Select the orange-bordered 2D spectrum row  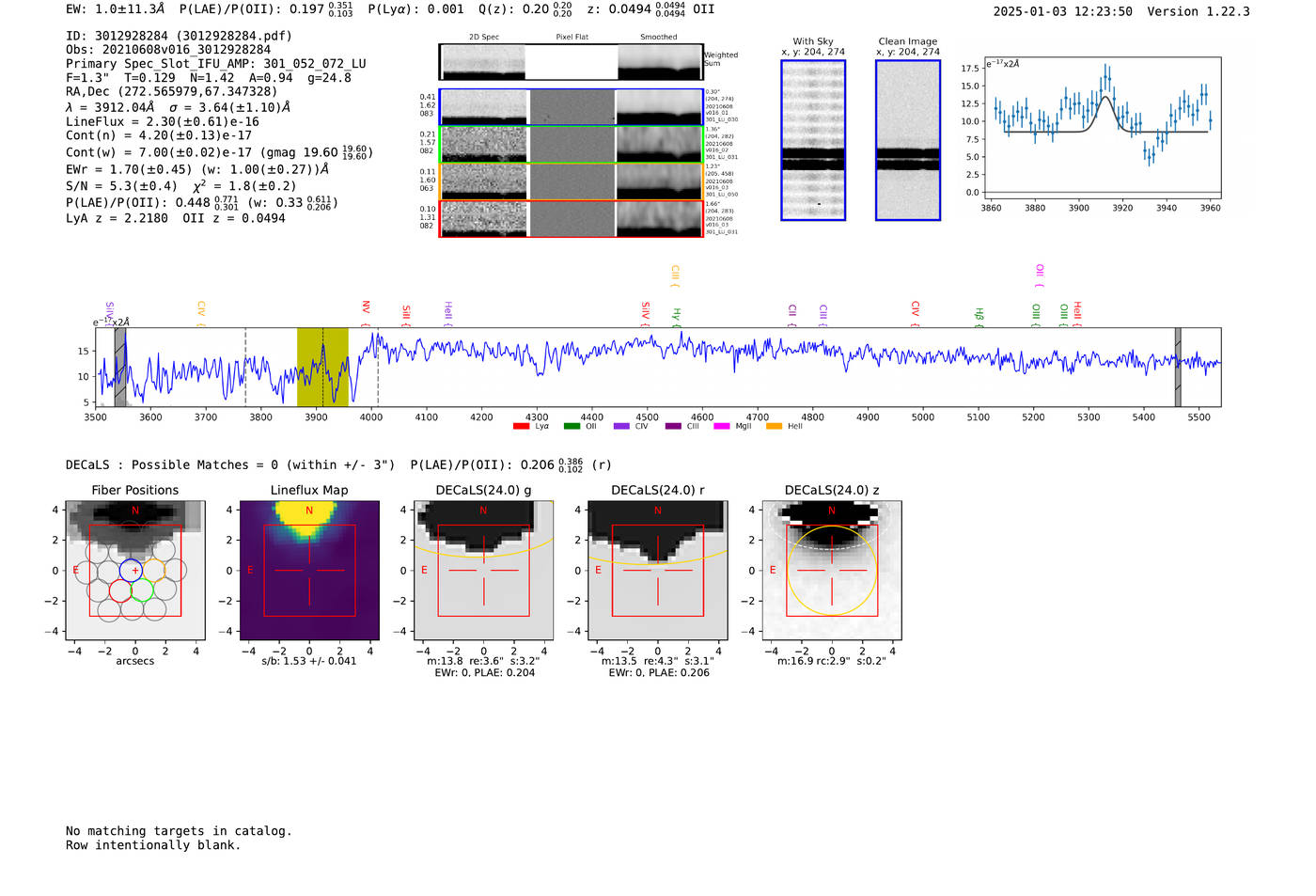[572, 181]
